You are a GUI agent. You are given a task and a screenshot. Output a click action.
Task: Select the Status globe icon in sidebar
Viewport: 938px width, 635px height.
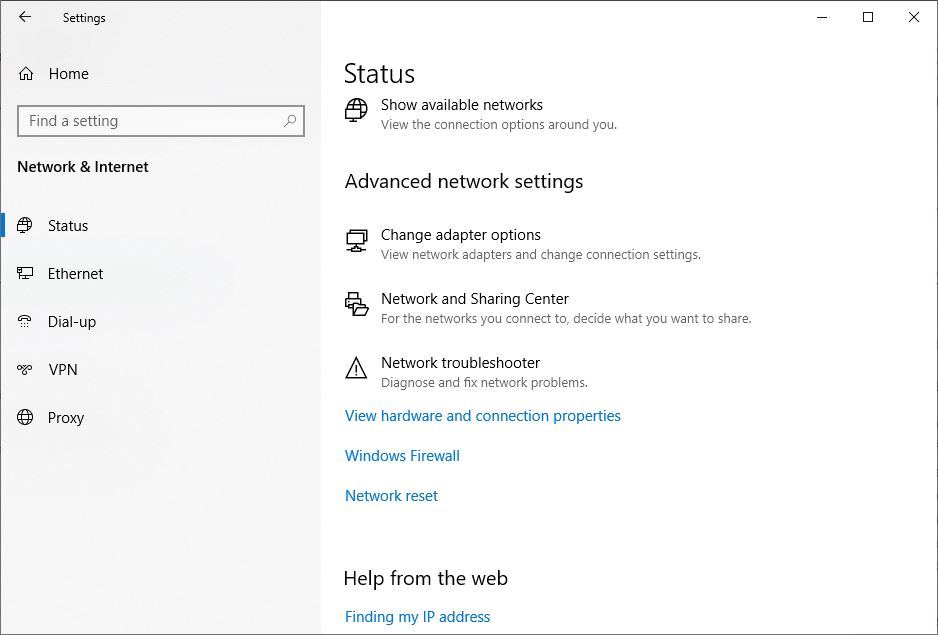pos(24,225)
